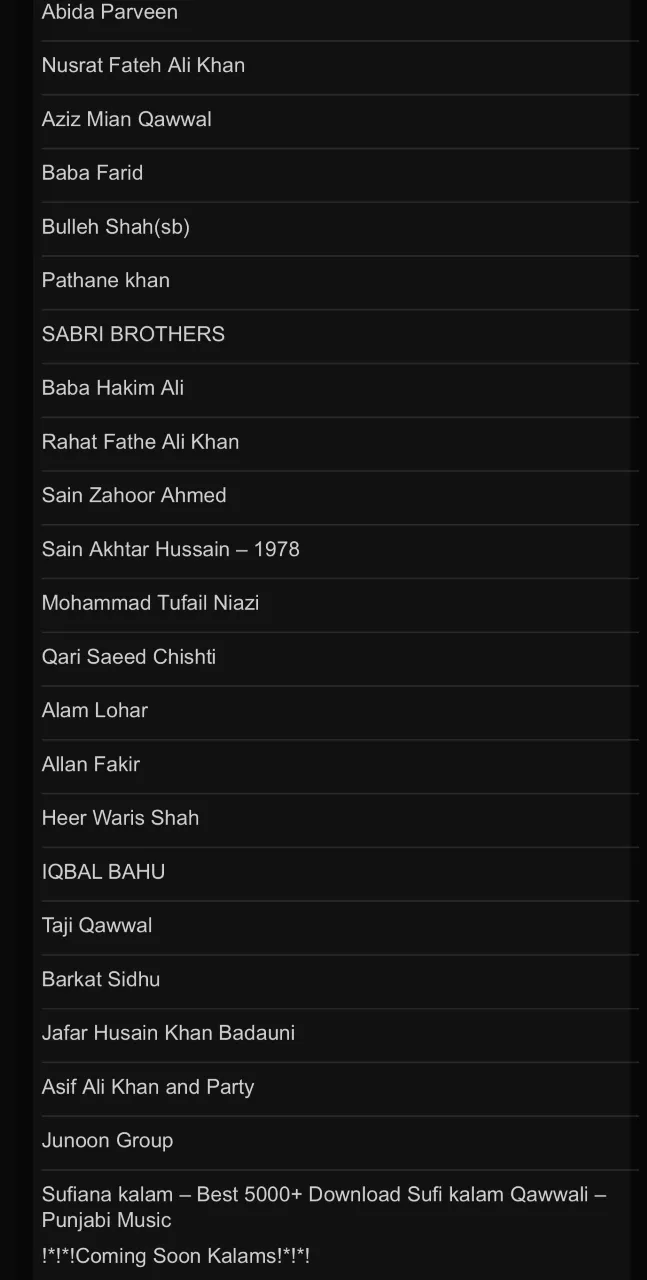This screenshot has width=647, height=1280.
Task: Tap the Baba Farid item
Action: pyautogui.click(x=92, y=173)
